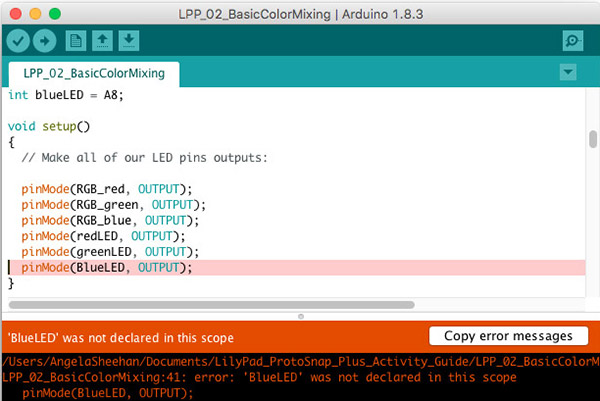Click the void setup() line in editor
This screenshot has height=401, width=600.
[49, 126]
